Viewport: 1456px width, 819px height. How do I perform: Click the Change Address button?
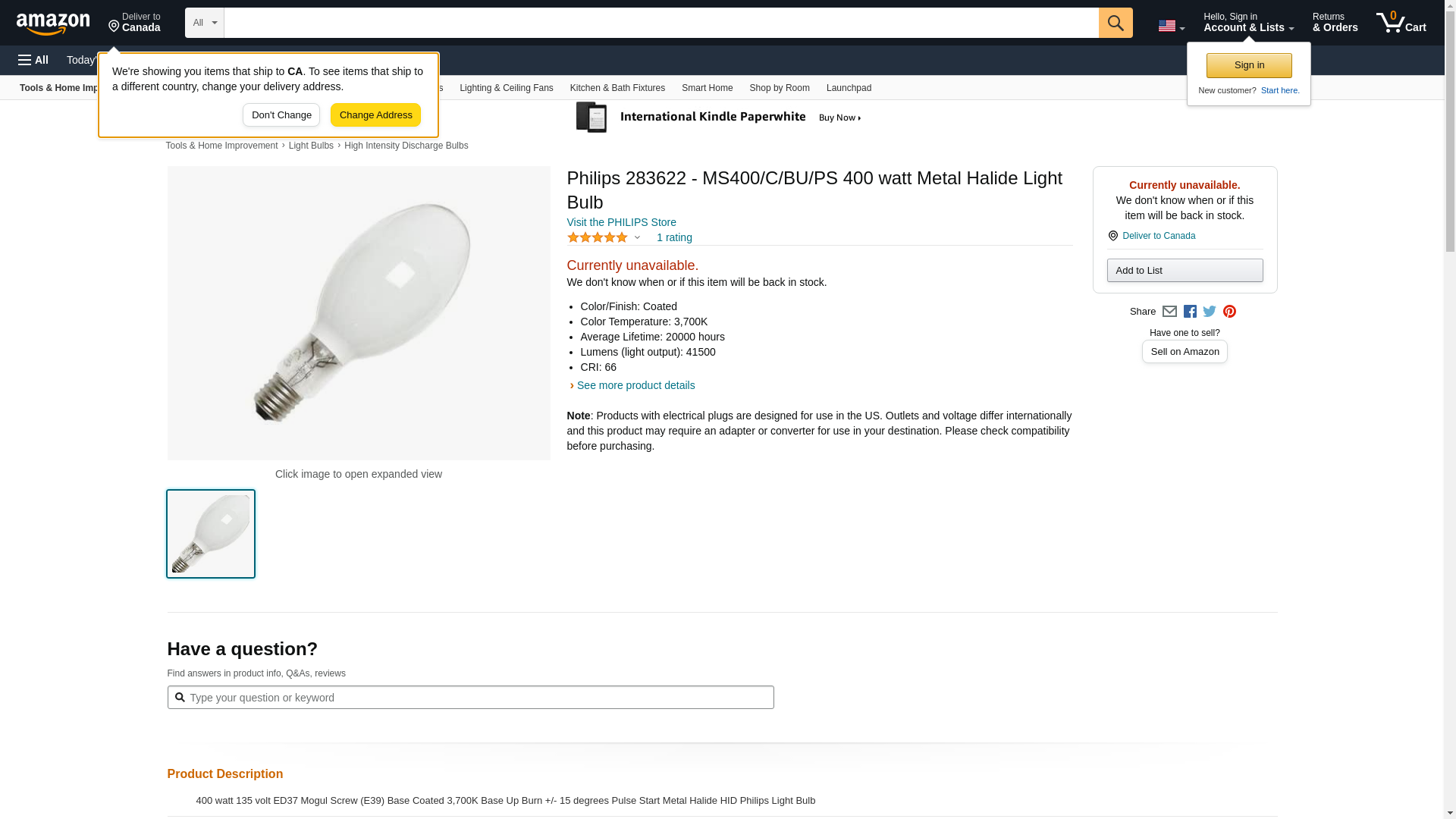[x=375, y=115]
